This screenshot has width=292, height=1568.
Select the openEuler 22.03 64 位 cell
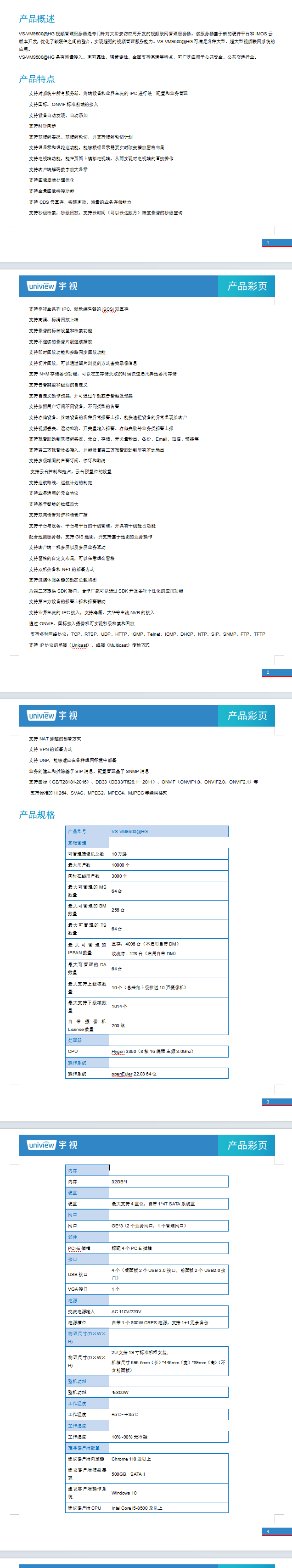pos(168,1074)
